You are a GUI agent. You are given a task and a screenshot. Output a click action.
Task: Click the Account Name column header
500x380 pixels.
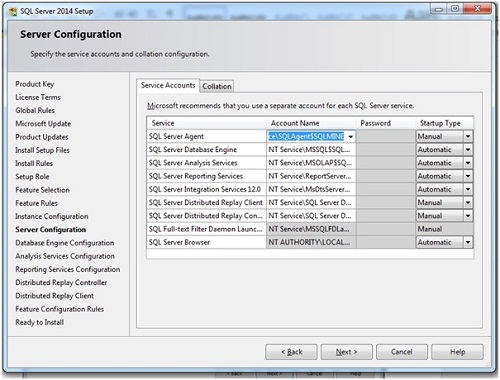pos(311,123)
